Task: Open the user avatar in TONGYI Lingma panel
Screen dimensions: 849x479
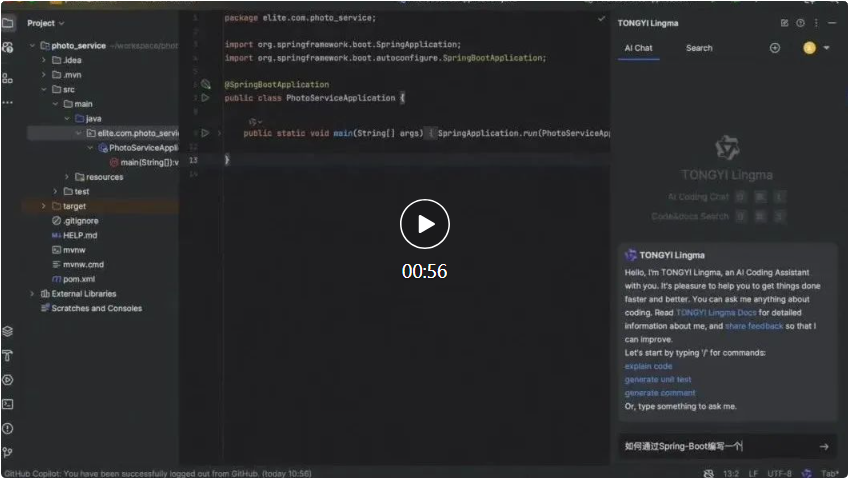Action: coord(809,48)
